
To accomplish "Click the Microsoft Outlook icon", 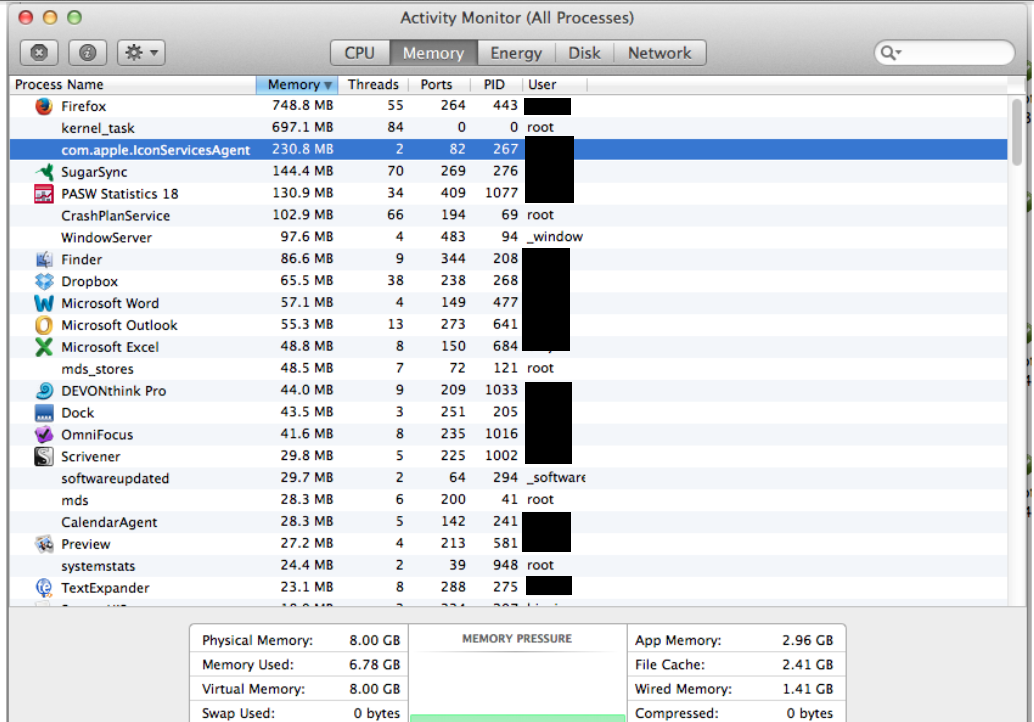I will pyautogui.click(x=44, y=325).
